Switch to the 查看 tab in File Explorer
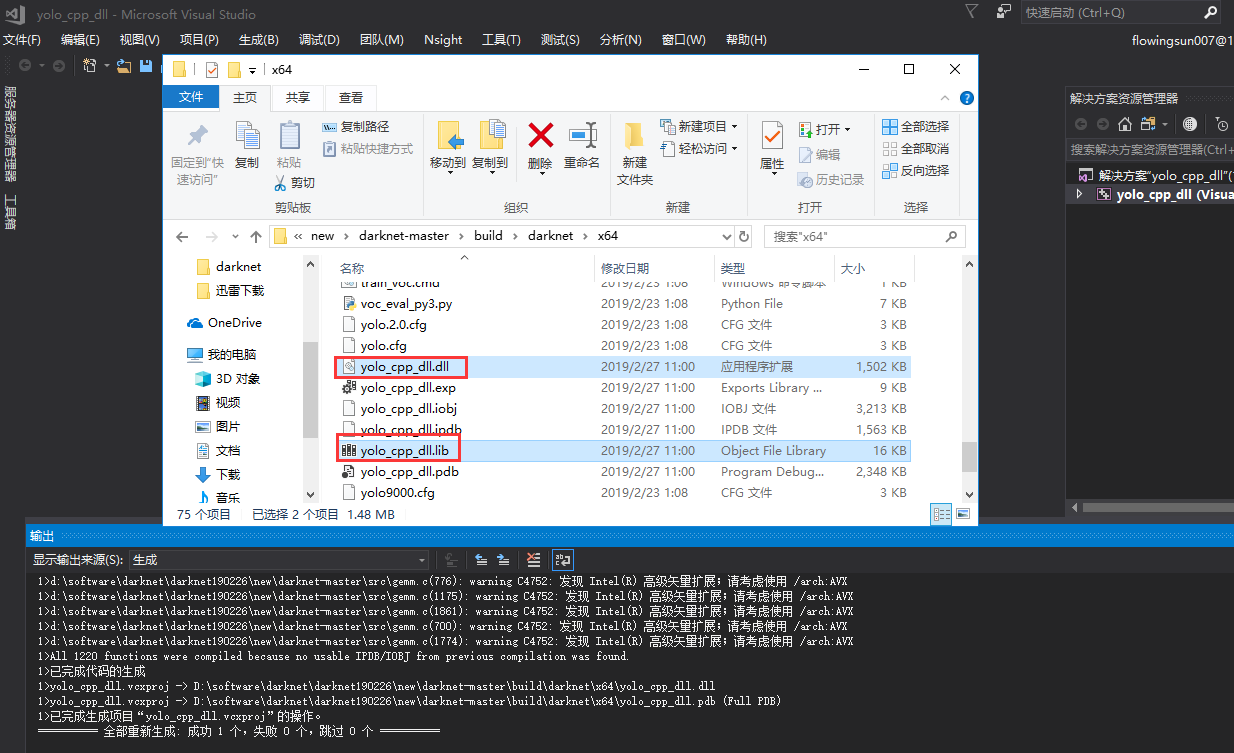Image resolution: width=1234 pixels, height=753 pixels. click(x=351, y=97)
